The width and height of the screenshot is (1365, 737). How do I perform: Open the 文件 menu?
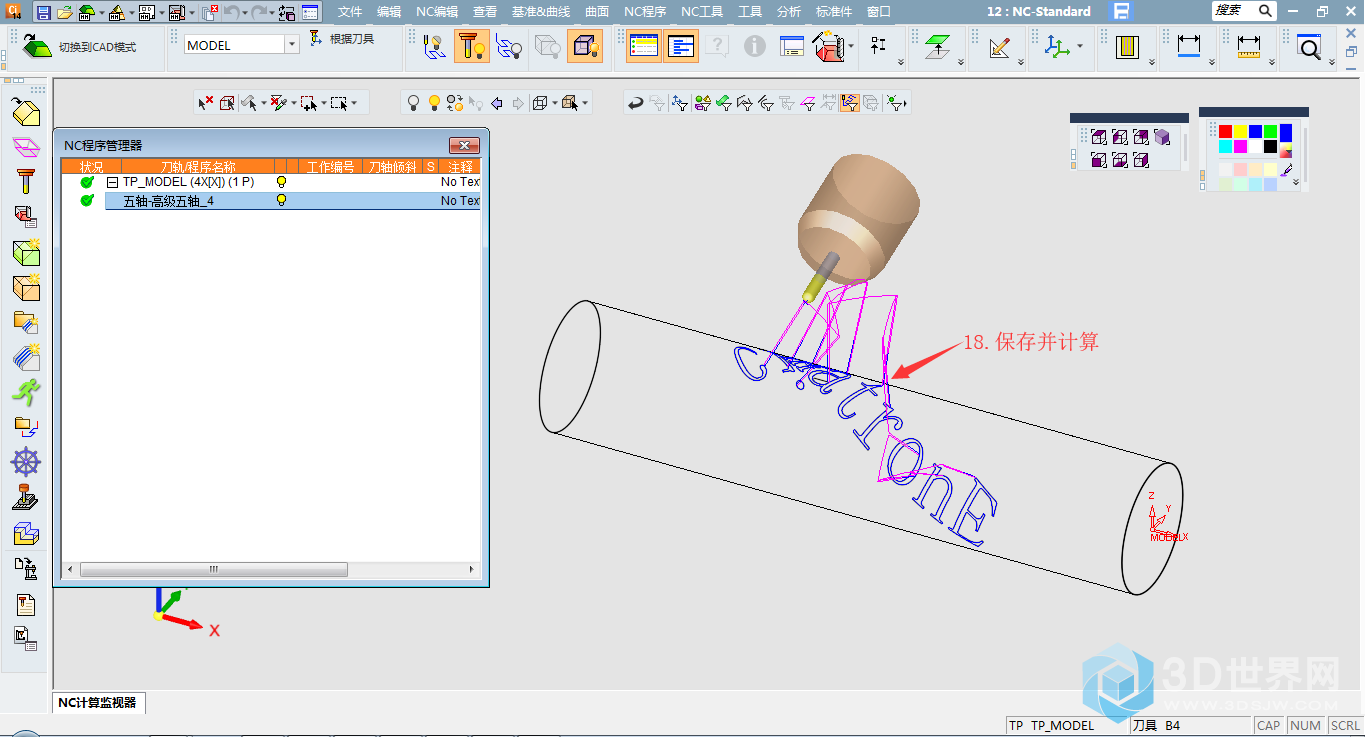pos(350,12)
